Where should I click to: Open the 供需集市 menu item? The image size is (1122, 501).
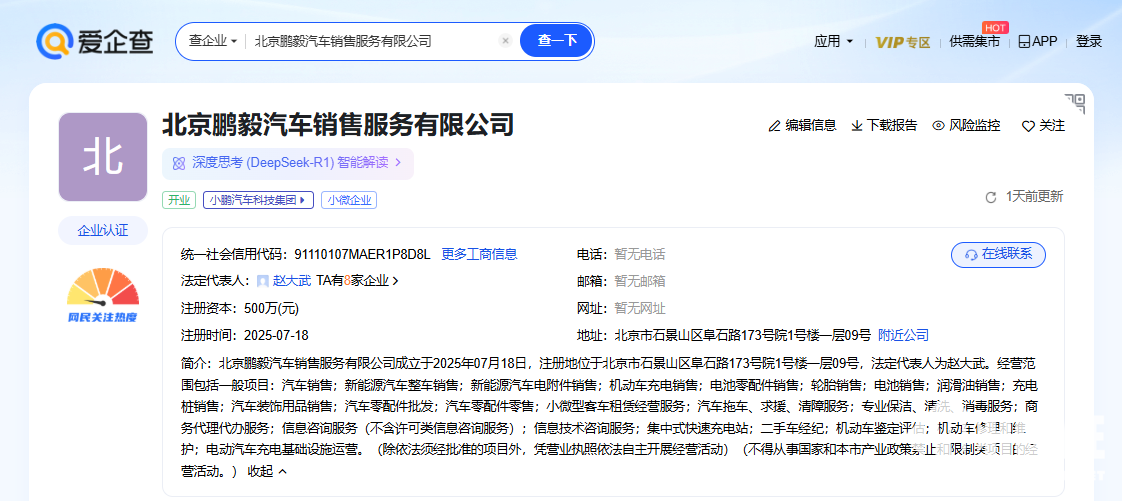click(974, 41)
